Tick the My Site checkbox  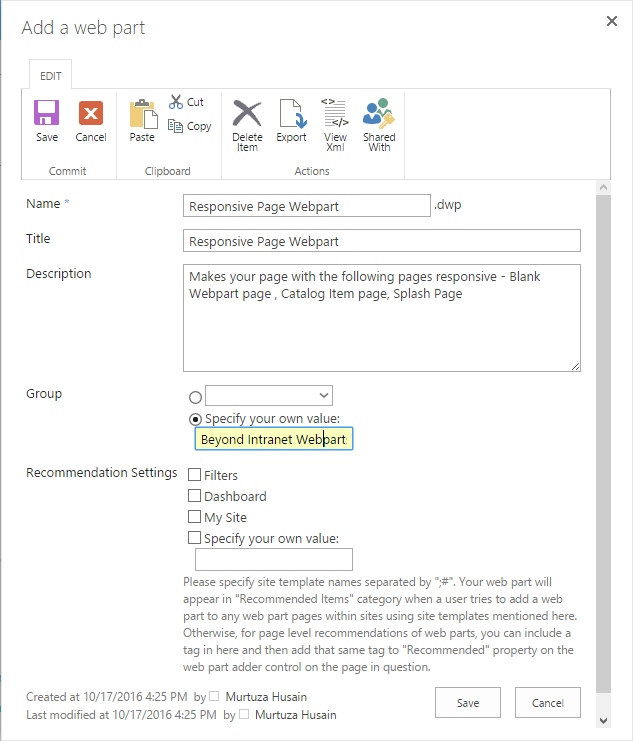click(195, 517)
